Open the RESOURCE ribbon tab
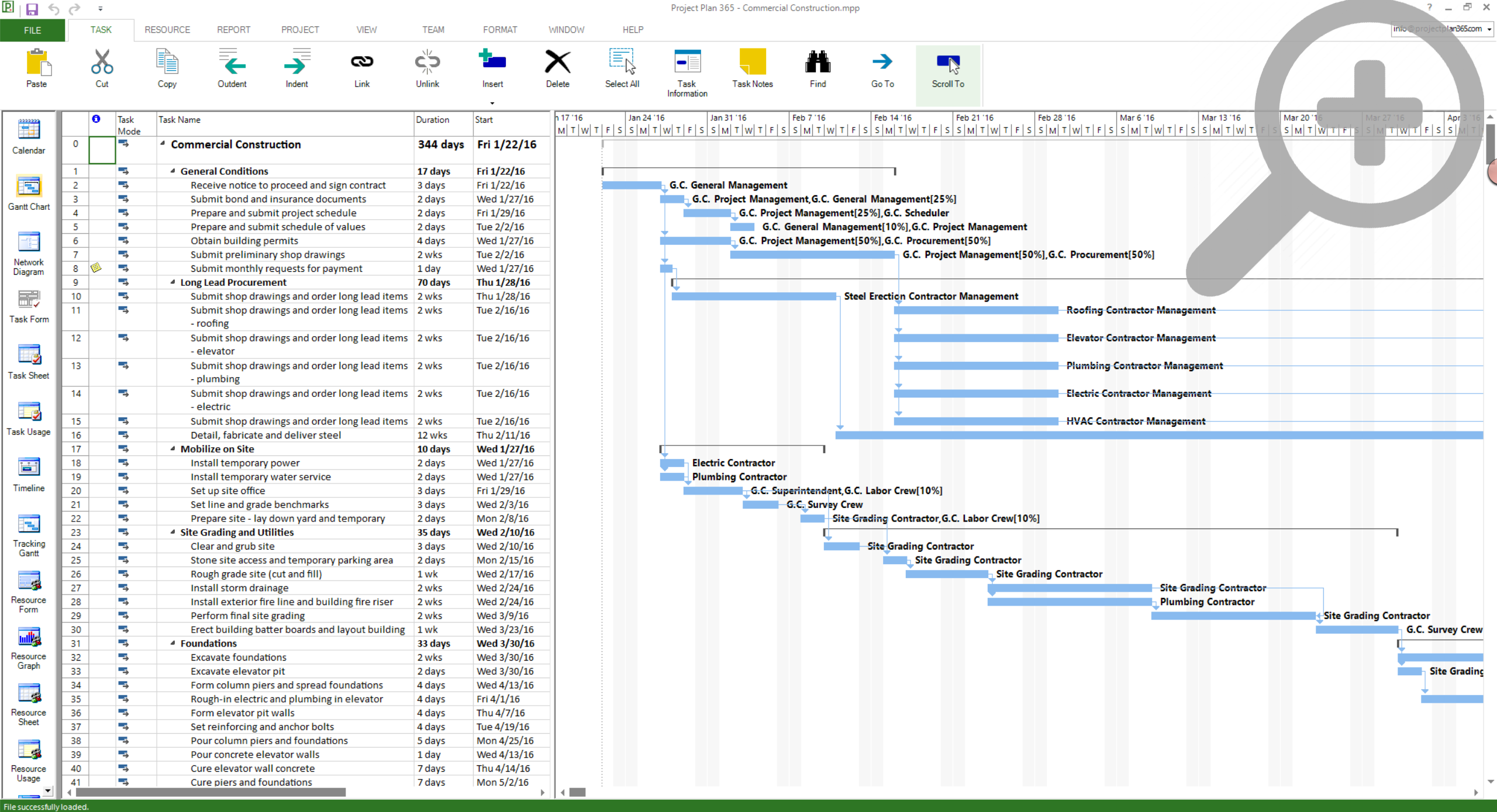This screenshot has height=812, width=1497. [x=167, y=30]
